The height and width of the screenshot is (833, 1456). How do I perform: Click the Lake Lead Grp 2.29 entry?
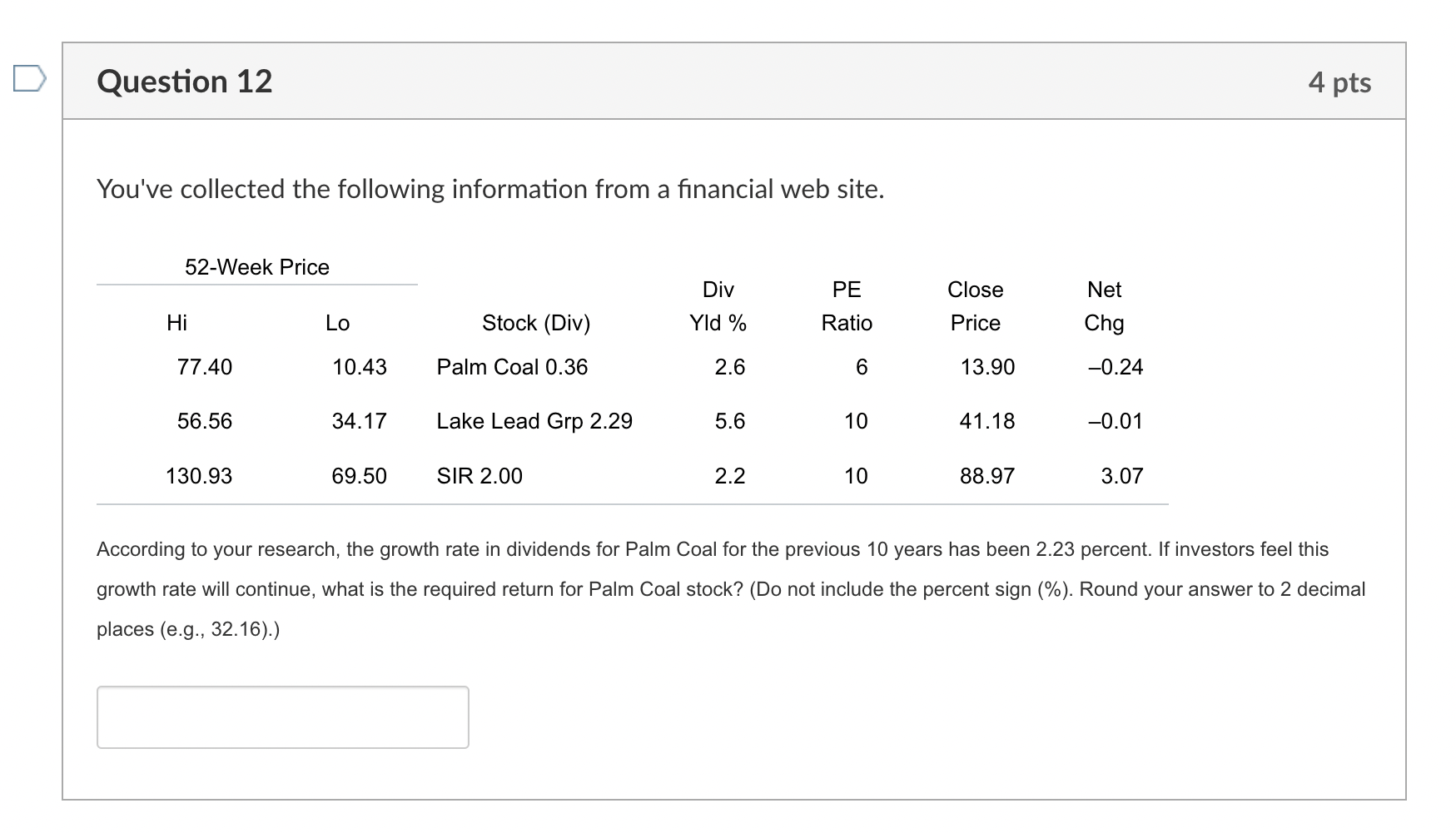[x=535, y=421]
